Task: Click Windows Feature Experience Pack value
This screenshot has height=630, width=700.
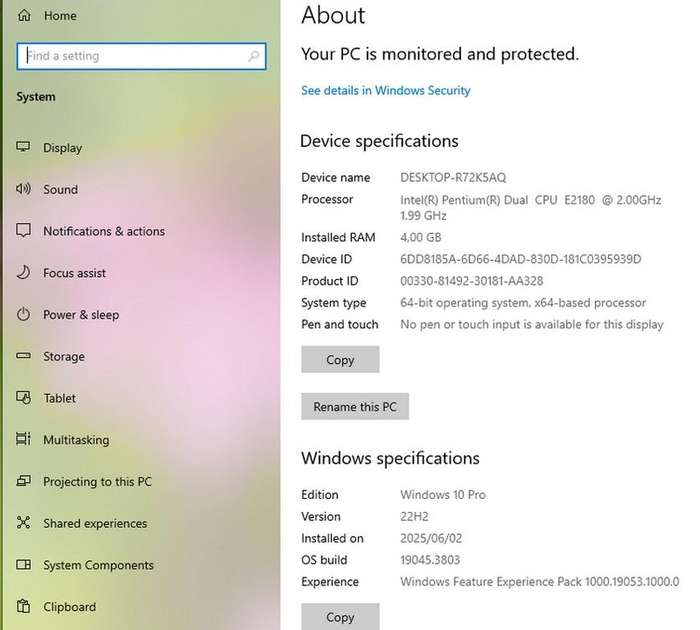Action: point(540,582)
